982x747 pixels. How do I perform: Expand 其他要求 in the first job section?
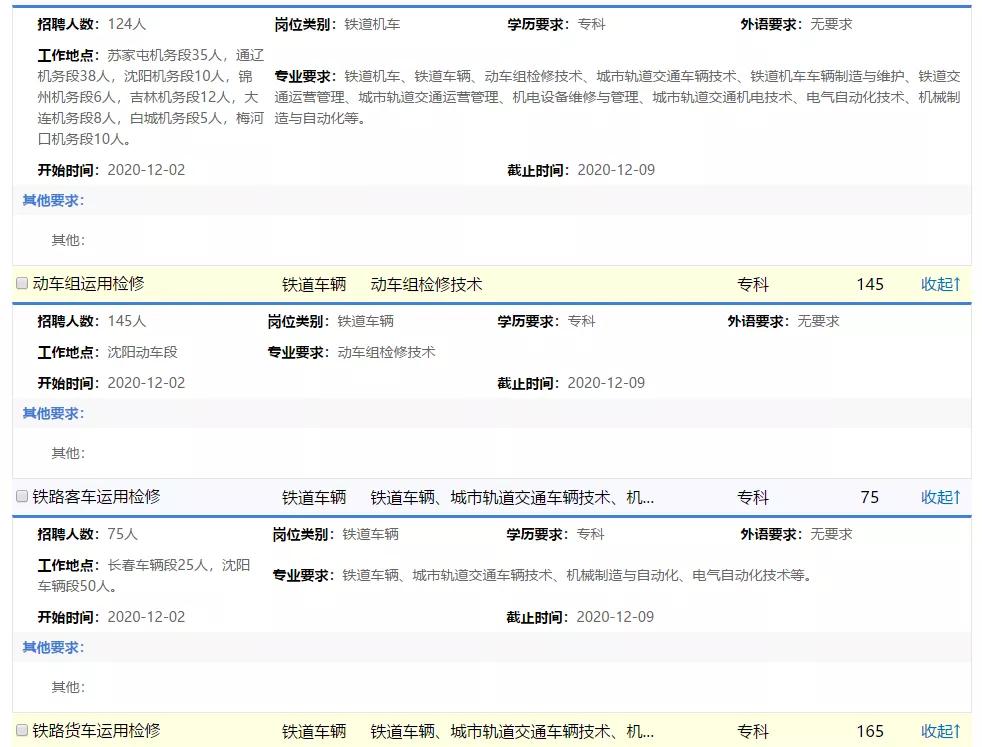tap(40, 200)
